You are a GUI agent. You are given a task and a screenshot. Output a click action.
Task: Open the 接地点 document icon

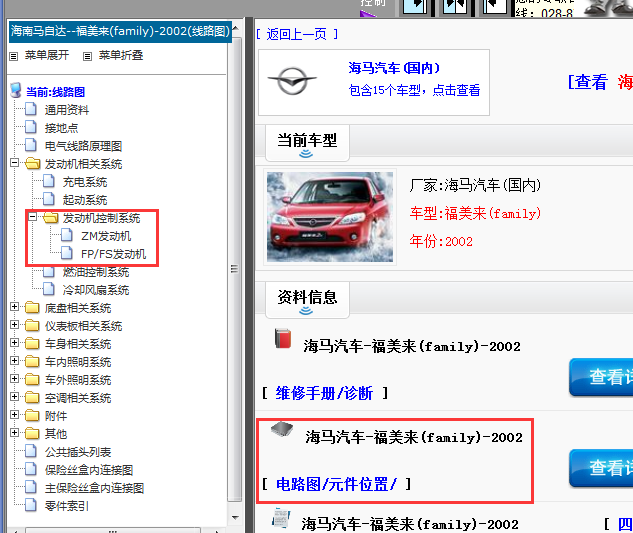coord(31,127)
